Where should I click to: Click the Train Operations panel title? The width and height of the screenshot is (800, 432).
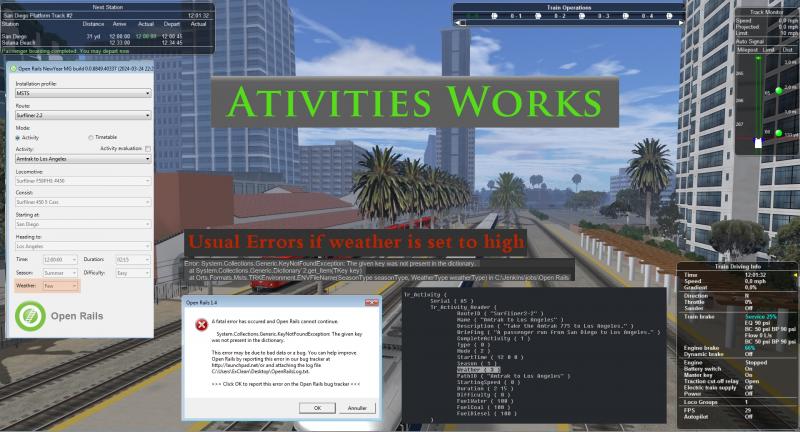click(x=569, y=8)
